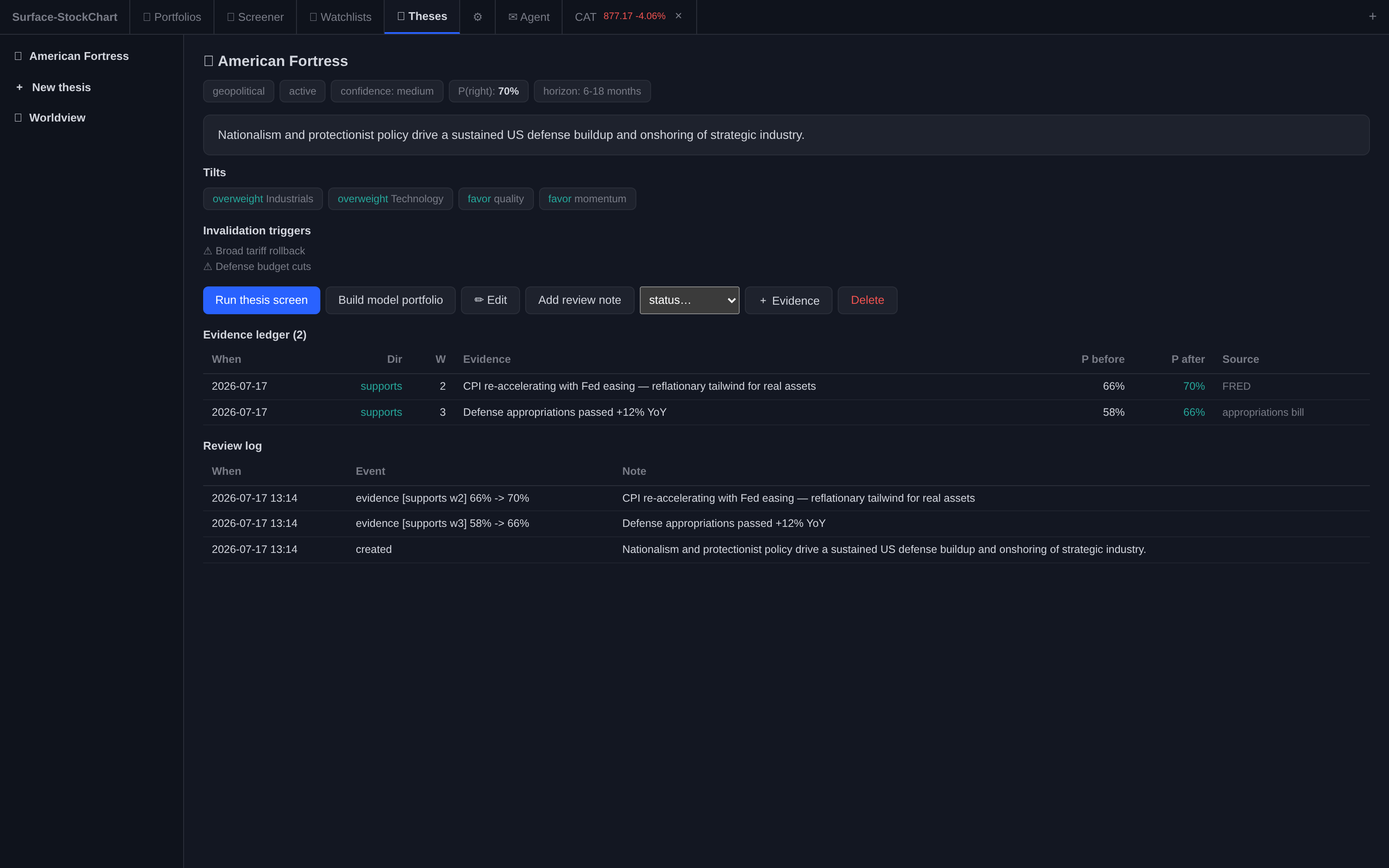Select the Theses tab
The image size is (1389, 868).
422,16
